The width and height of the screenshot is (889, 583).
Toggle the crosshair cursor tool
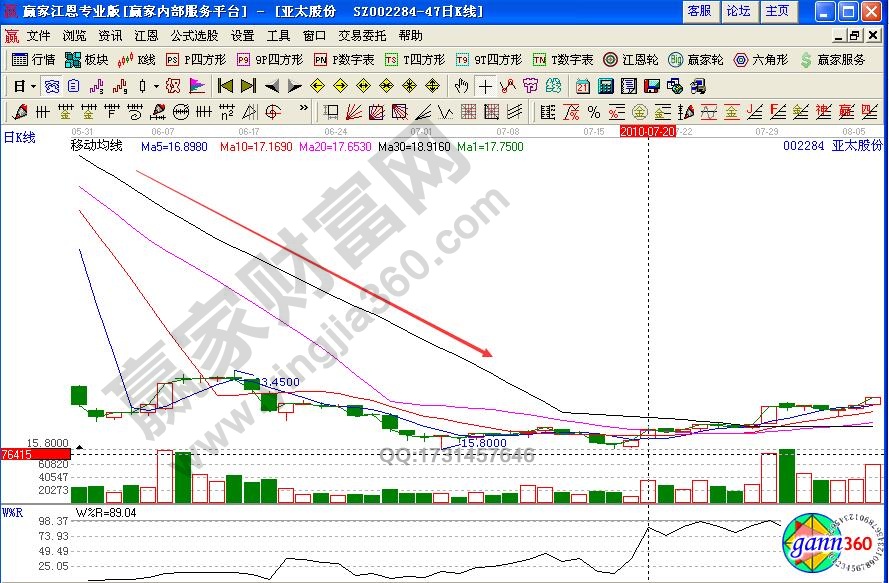(485, 85)
